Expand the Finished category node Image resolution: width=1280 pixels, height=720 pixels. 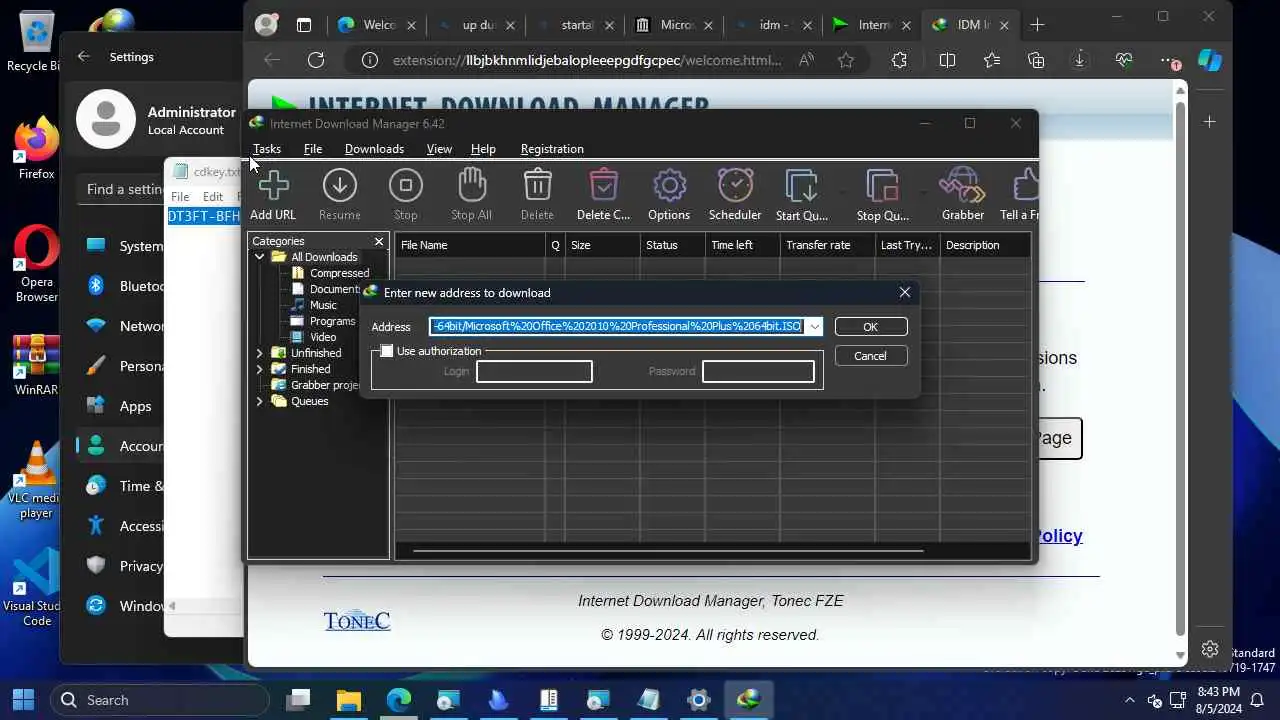(x=259, y=369)
